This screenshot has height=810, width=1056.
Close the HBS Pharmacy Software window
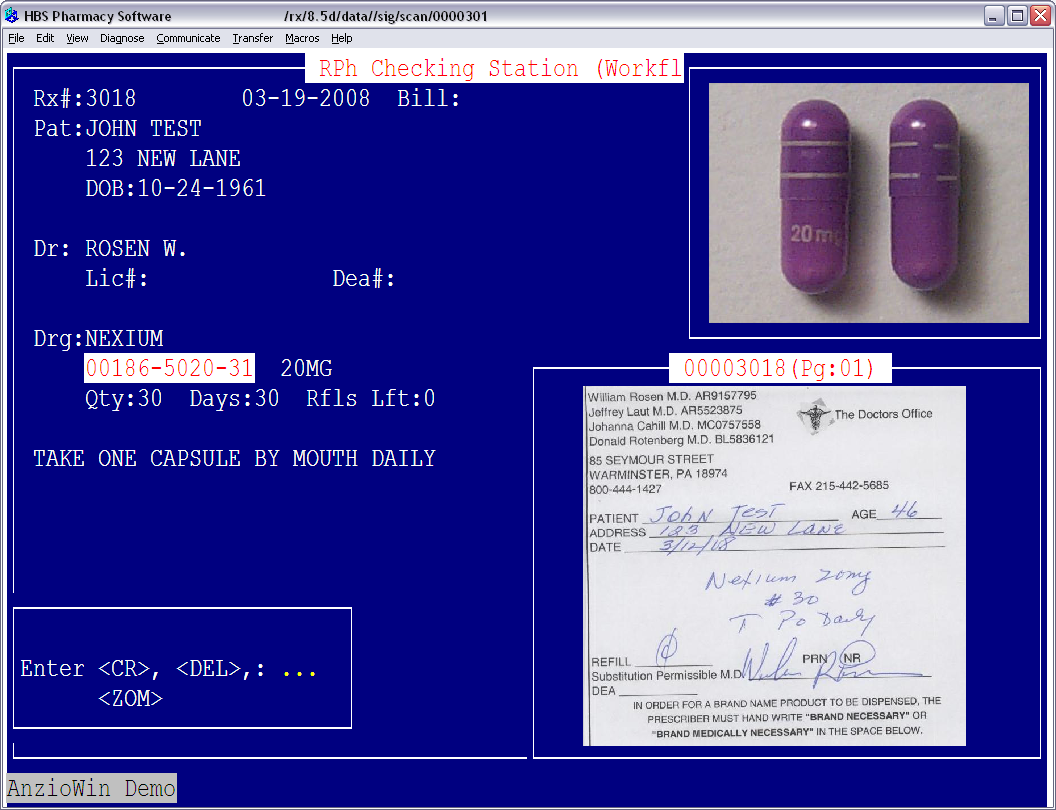(1041, 15)
